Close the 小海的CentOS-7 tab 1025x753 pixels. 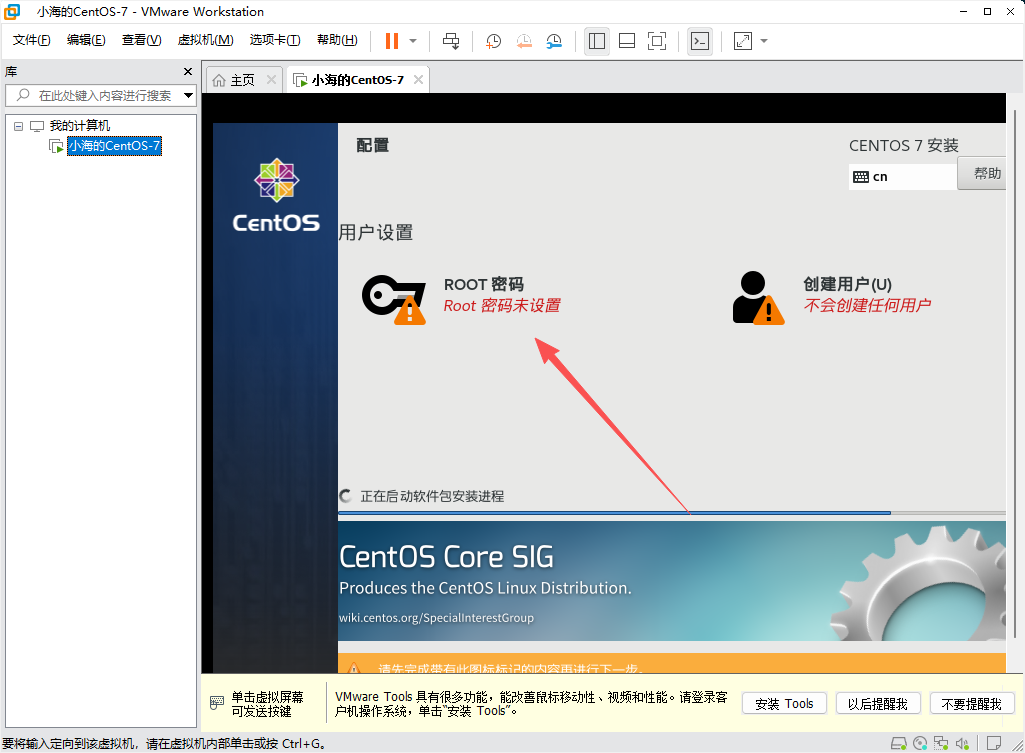coord(418,80)
